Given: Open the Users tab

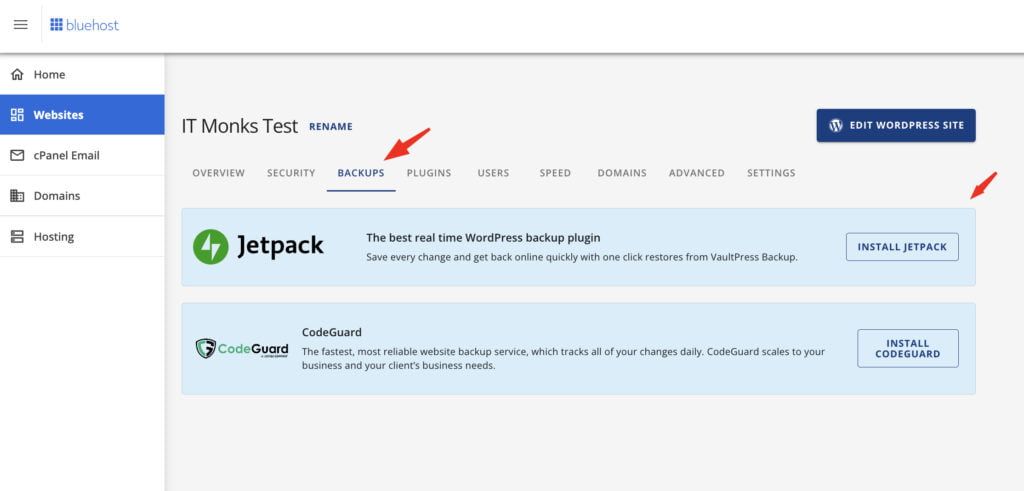Looking at the screenshot, I should [x=493, y=173].
